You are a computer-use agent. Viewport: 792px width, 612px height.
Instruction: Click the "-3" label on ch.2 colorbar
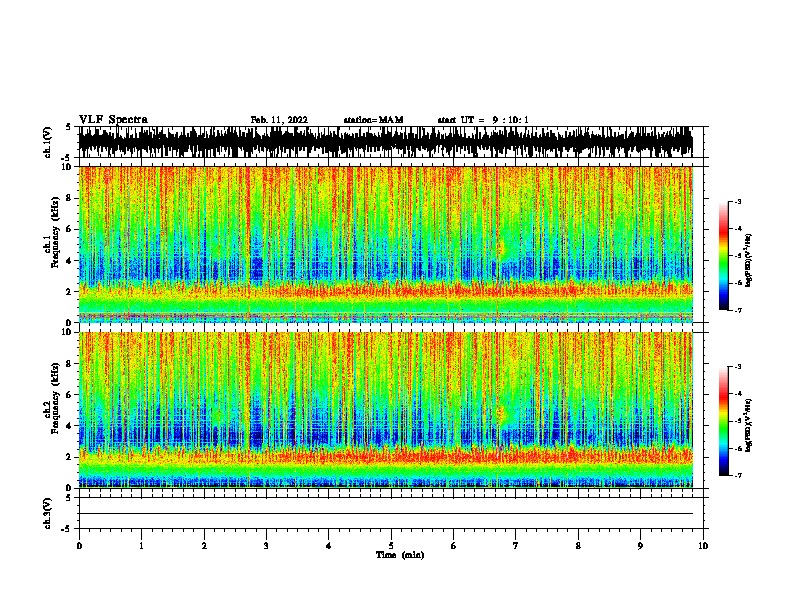click(738, 367)
